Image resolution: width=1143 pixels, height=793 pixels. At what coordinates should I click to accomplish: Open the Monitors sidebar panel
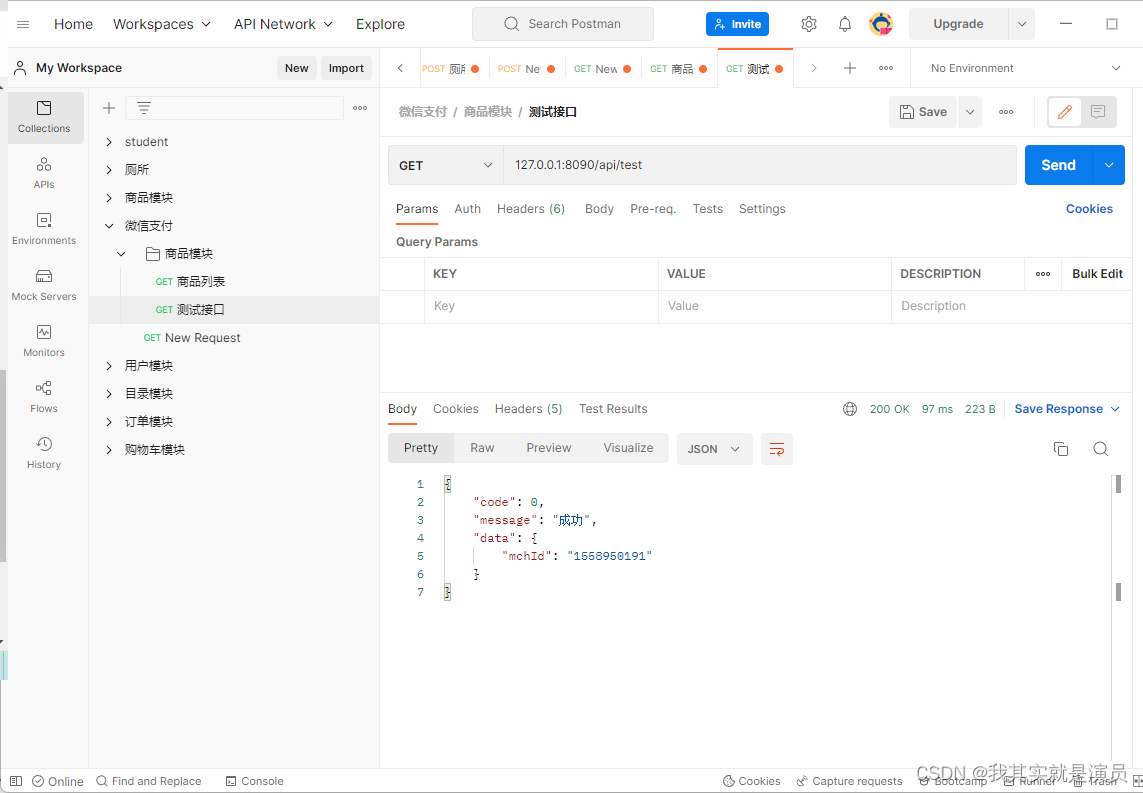[44, 341]
